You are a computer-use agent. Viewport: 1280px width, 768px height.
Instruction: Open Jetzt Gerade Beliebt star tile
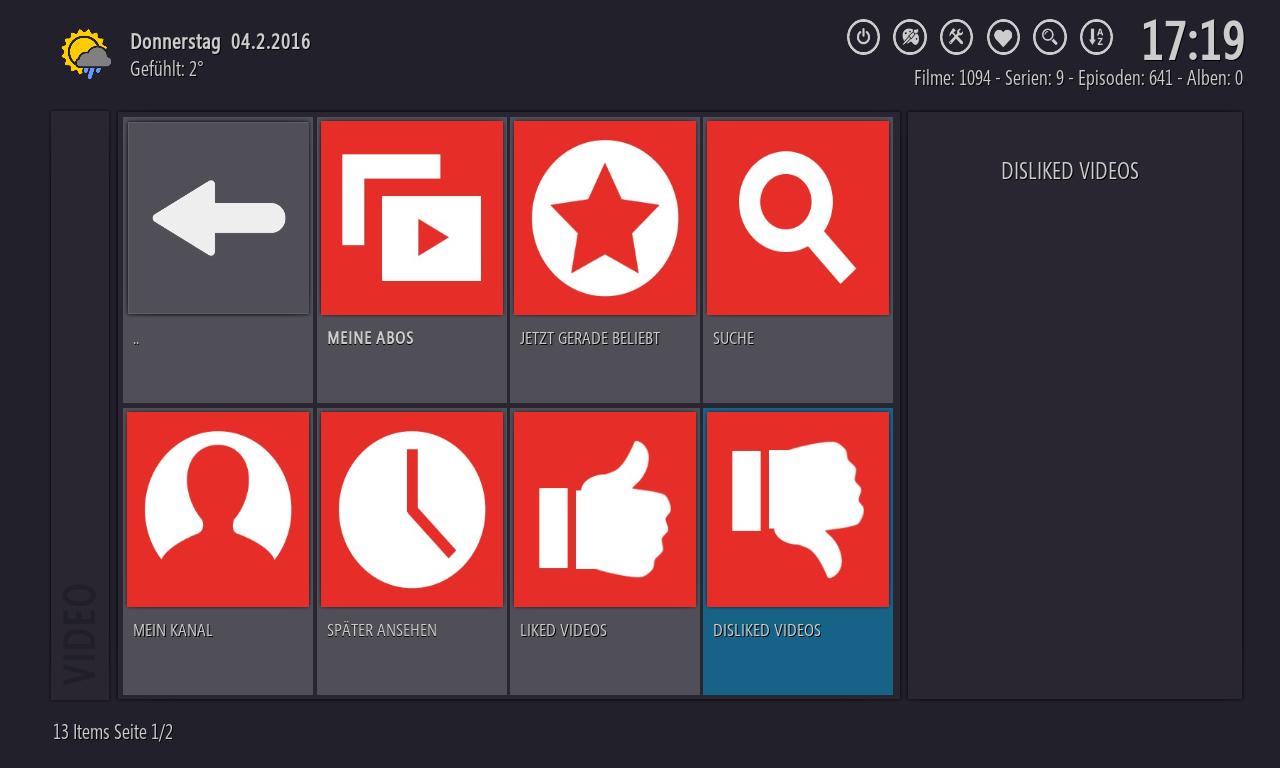coord(605,260)
